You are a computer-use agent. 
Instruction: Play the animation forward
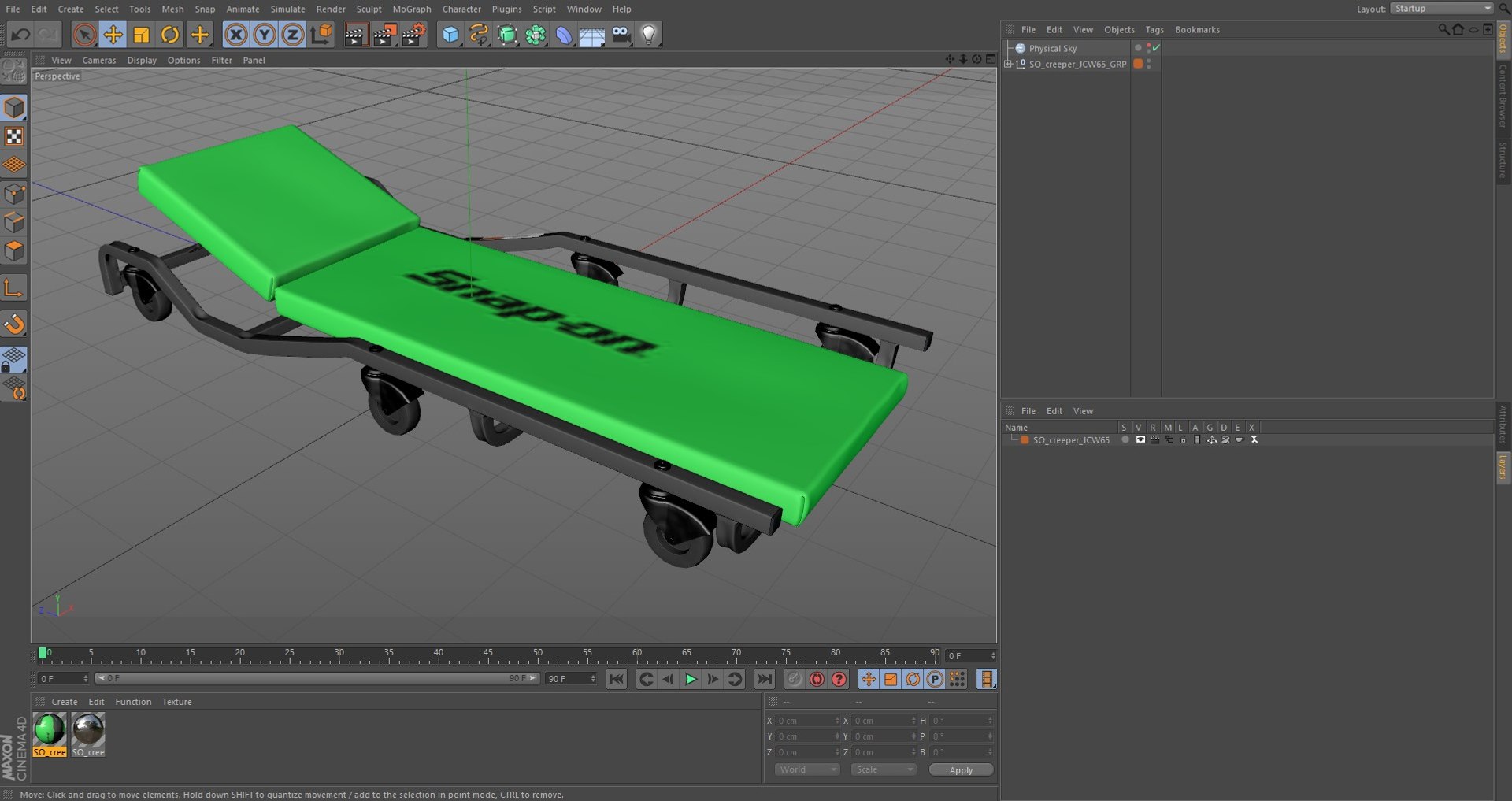pyautogui.click(x=691, y=679)
